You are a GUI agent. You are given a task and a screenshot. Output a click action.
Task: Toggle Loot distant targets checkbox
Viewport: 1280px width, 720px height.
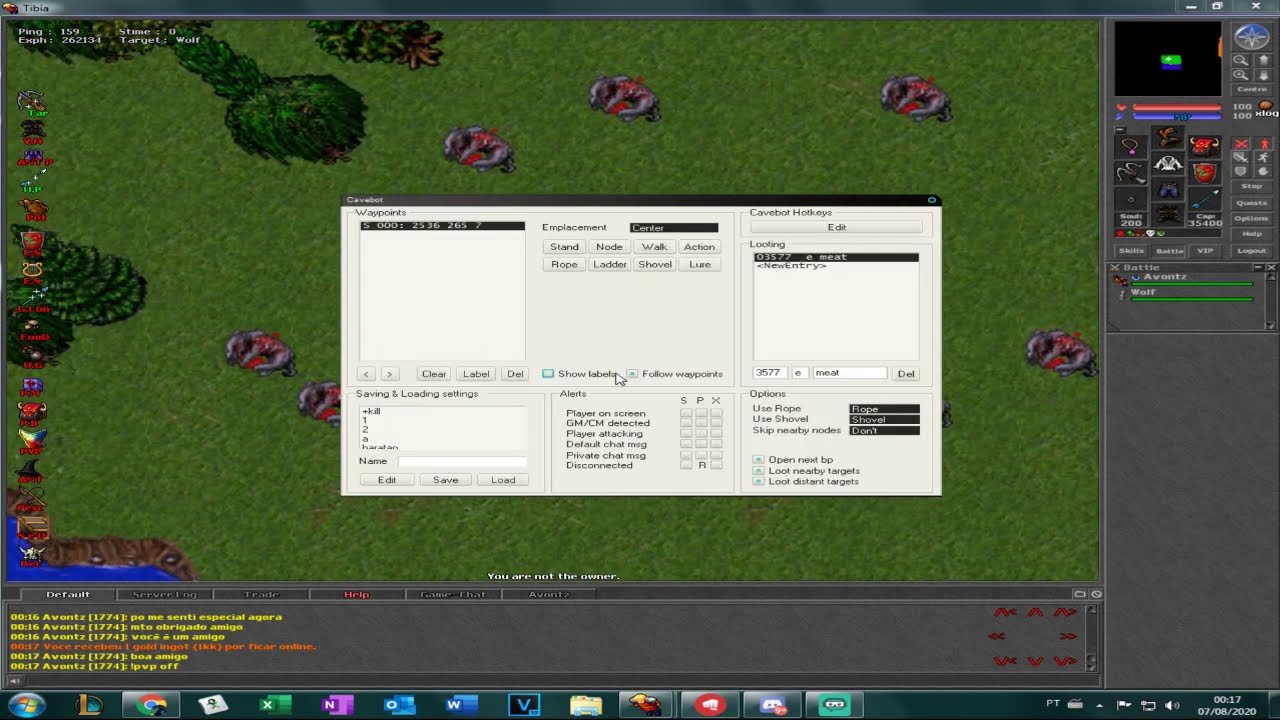point(758,482)
